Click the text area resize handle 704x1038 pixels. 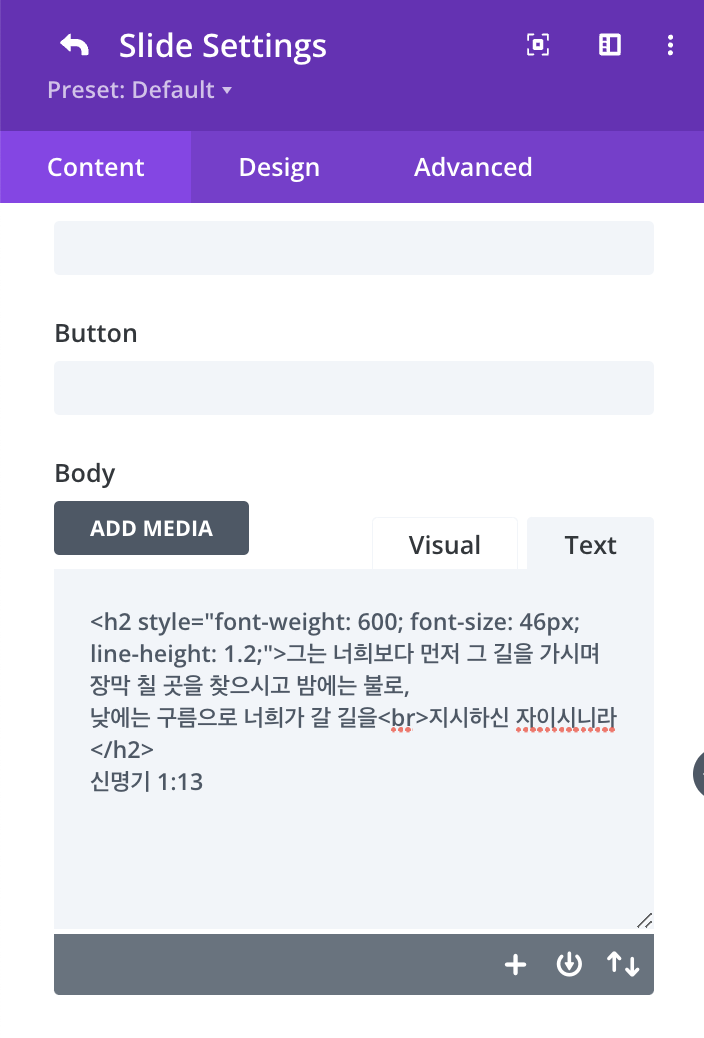[644, 920]
